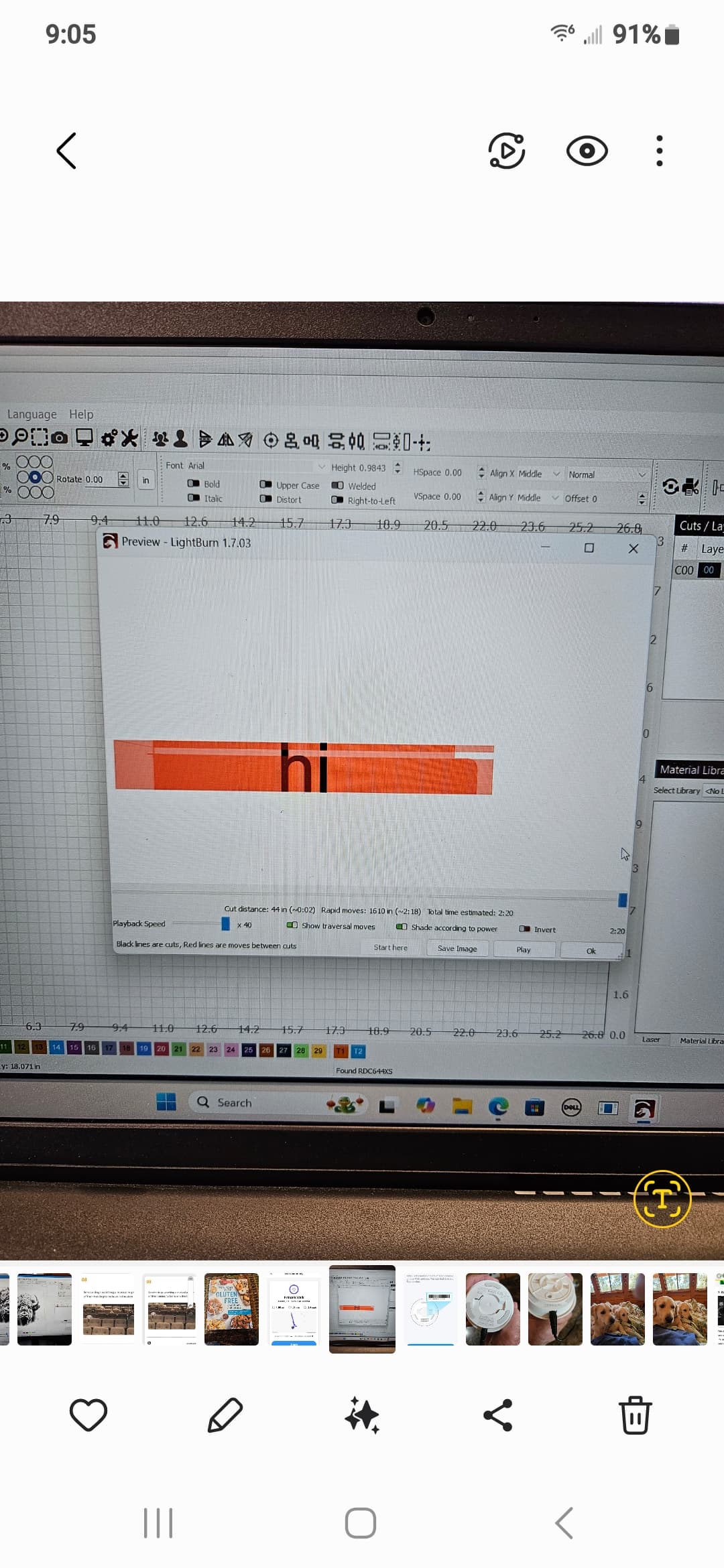Image resolution: width=724 pixels, height=1568 pixels.
Task: Toggle the Upper Case switch
Action: [x=265, y=484]
